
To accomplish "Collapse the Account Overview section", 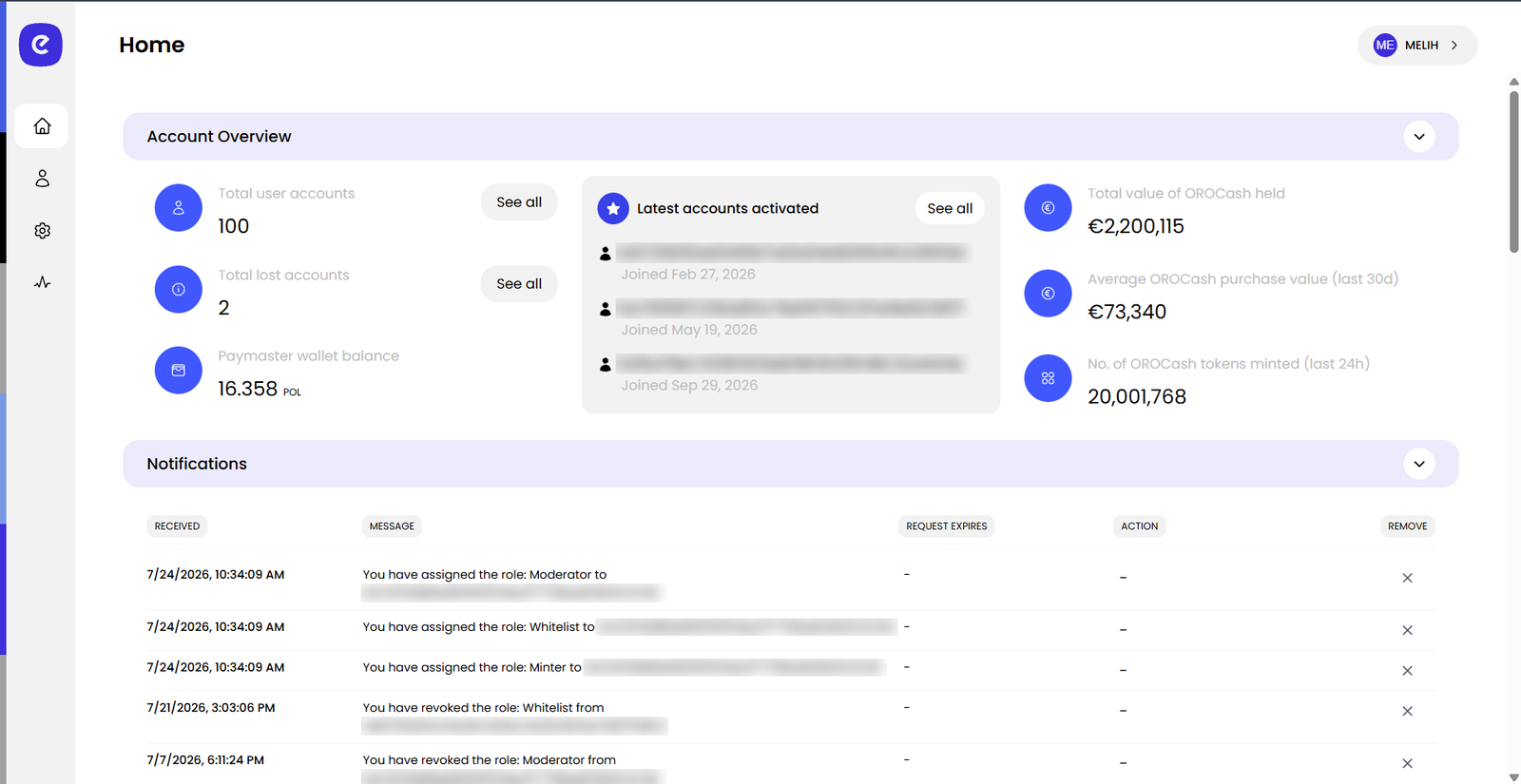I will 1419,137.
